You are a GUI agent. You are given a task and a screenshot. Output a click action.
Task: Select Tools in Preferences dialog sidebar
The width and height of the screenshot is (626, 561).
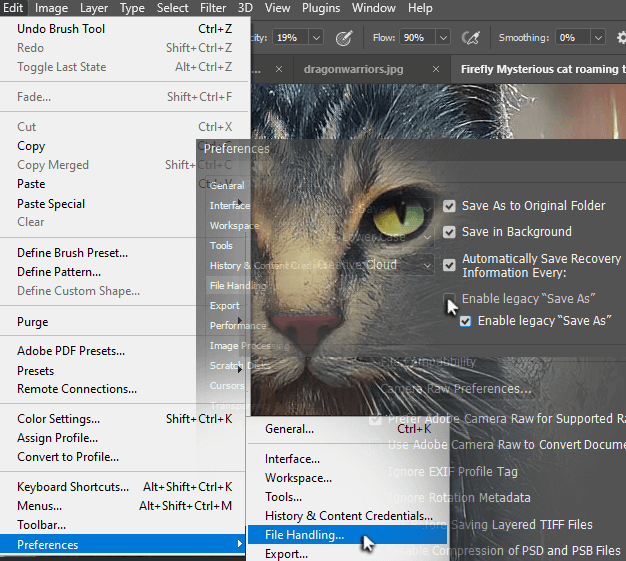(x=221, y=246)
